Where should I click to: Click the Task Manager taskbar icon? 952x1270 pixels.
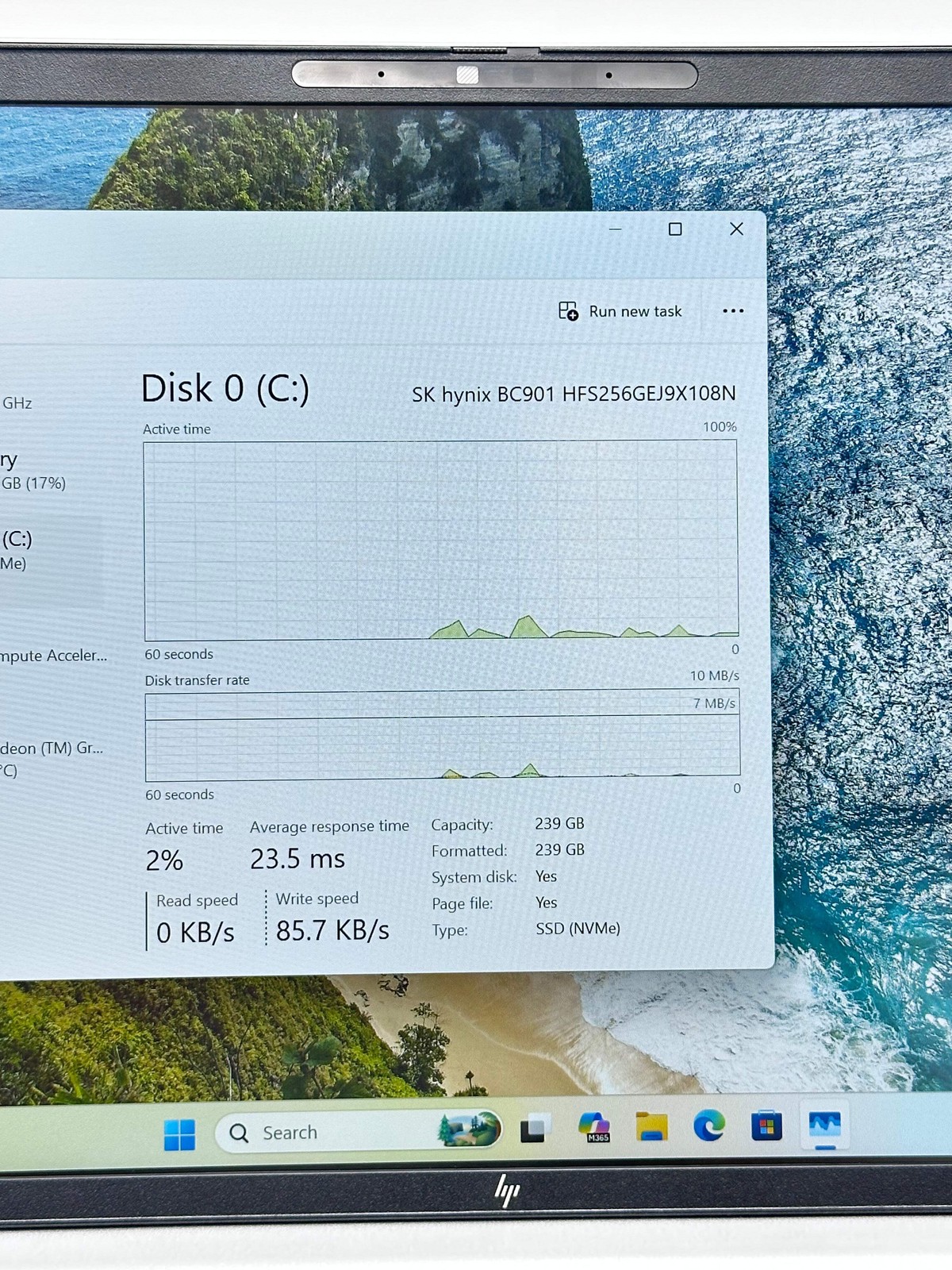[x=824, y=1126]
